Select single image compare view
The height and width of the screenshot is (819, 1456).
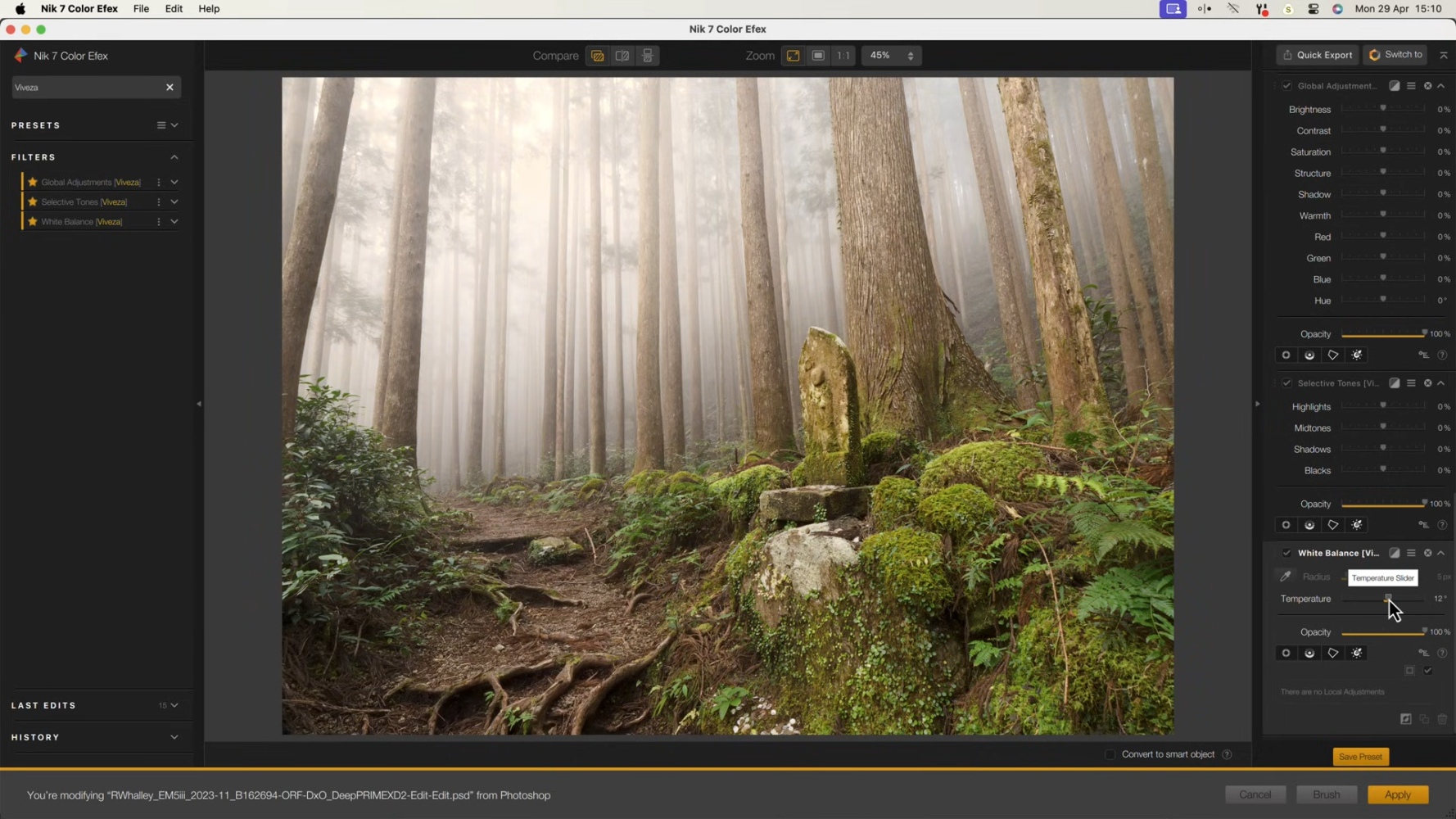pos(598,56)
